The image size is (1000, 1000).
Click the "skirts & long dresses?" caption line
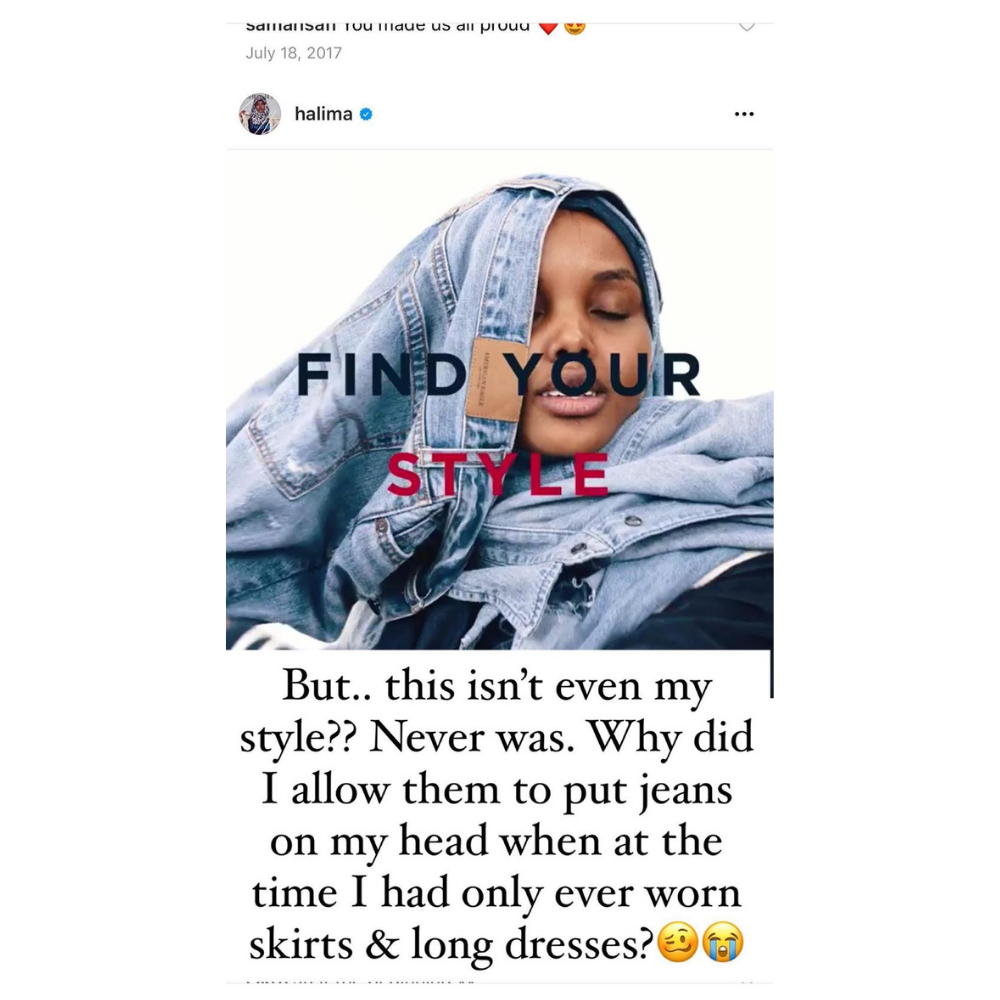(451, 945)
